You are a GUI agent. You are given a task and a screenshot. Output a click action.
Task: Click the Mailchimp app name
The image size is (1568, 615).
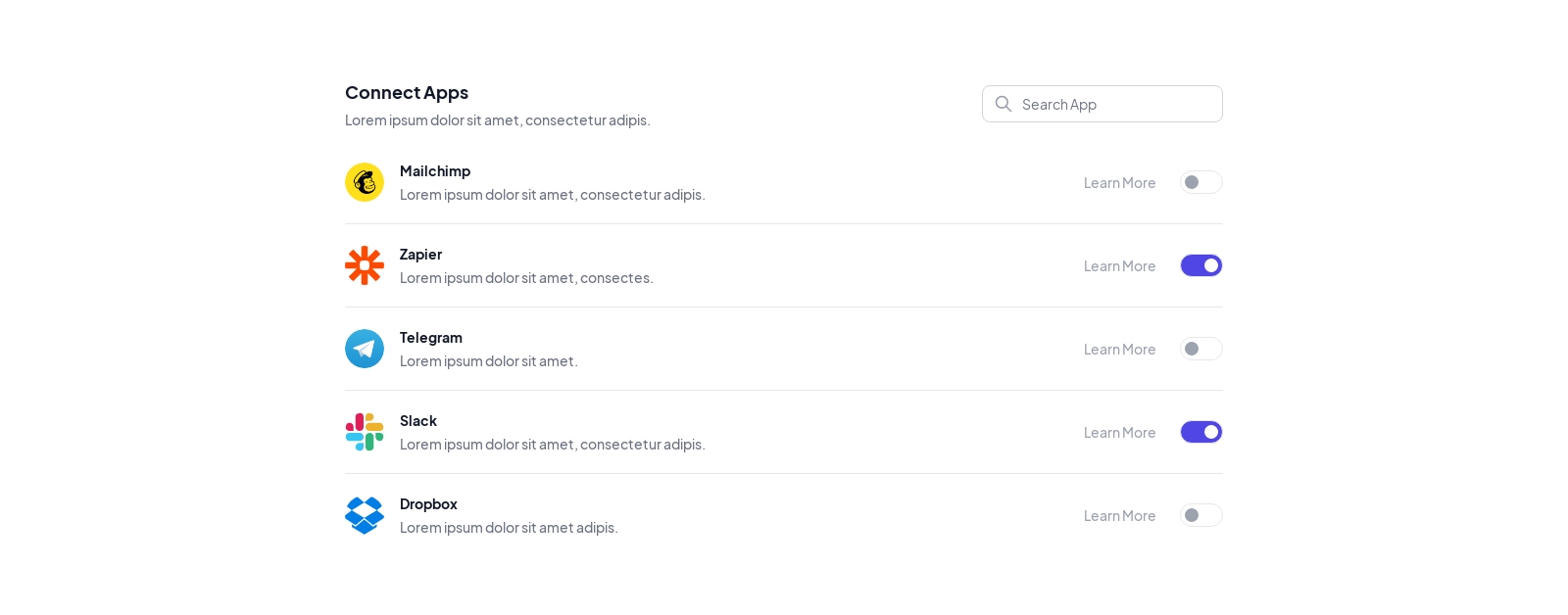(435, 170)
